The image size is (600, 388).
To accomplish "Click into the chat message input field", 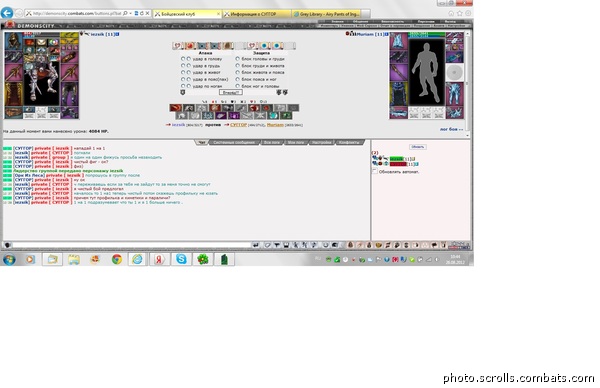I will coord(131,245).
